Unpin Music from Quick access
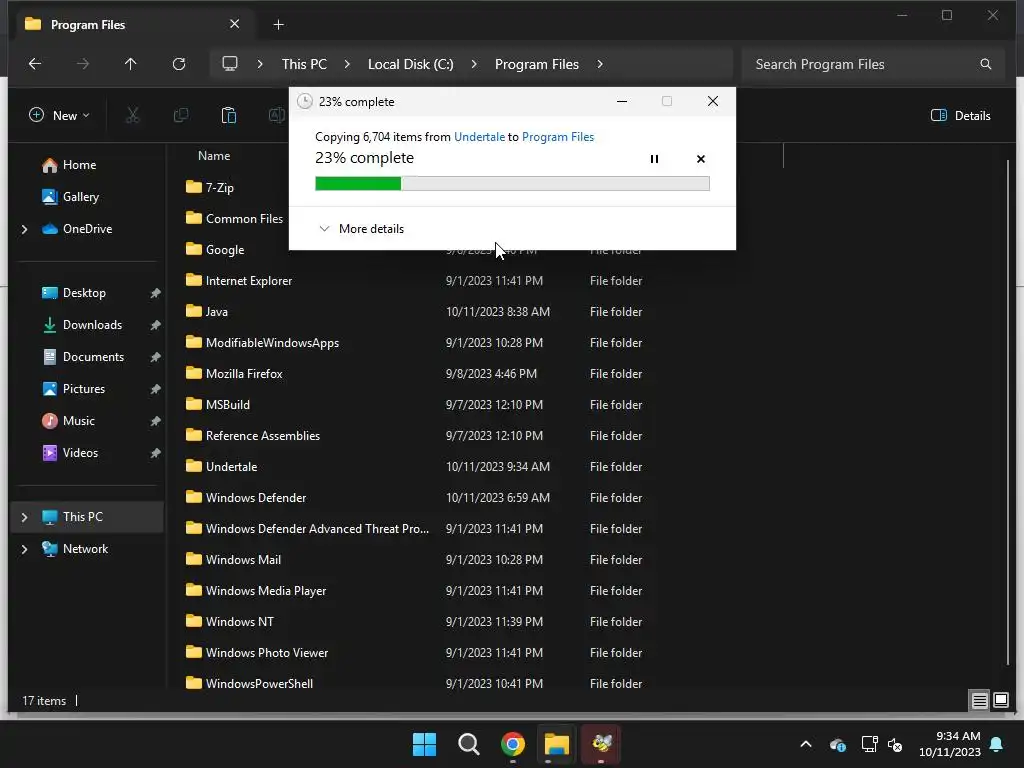Image resolution: width=1024 pixels, height=768 pixels. click(155, 421)
